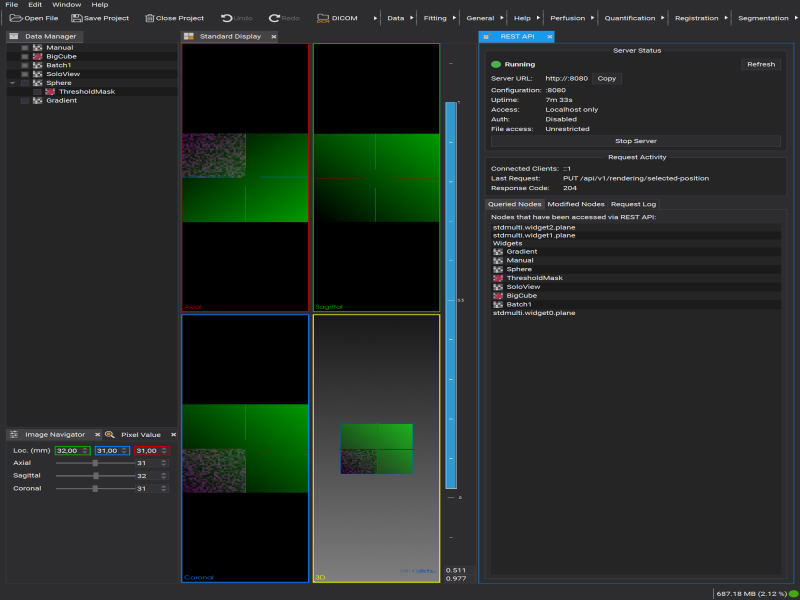Click the REST API tab icon

(x=487, y=36)
